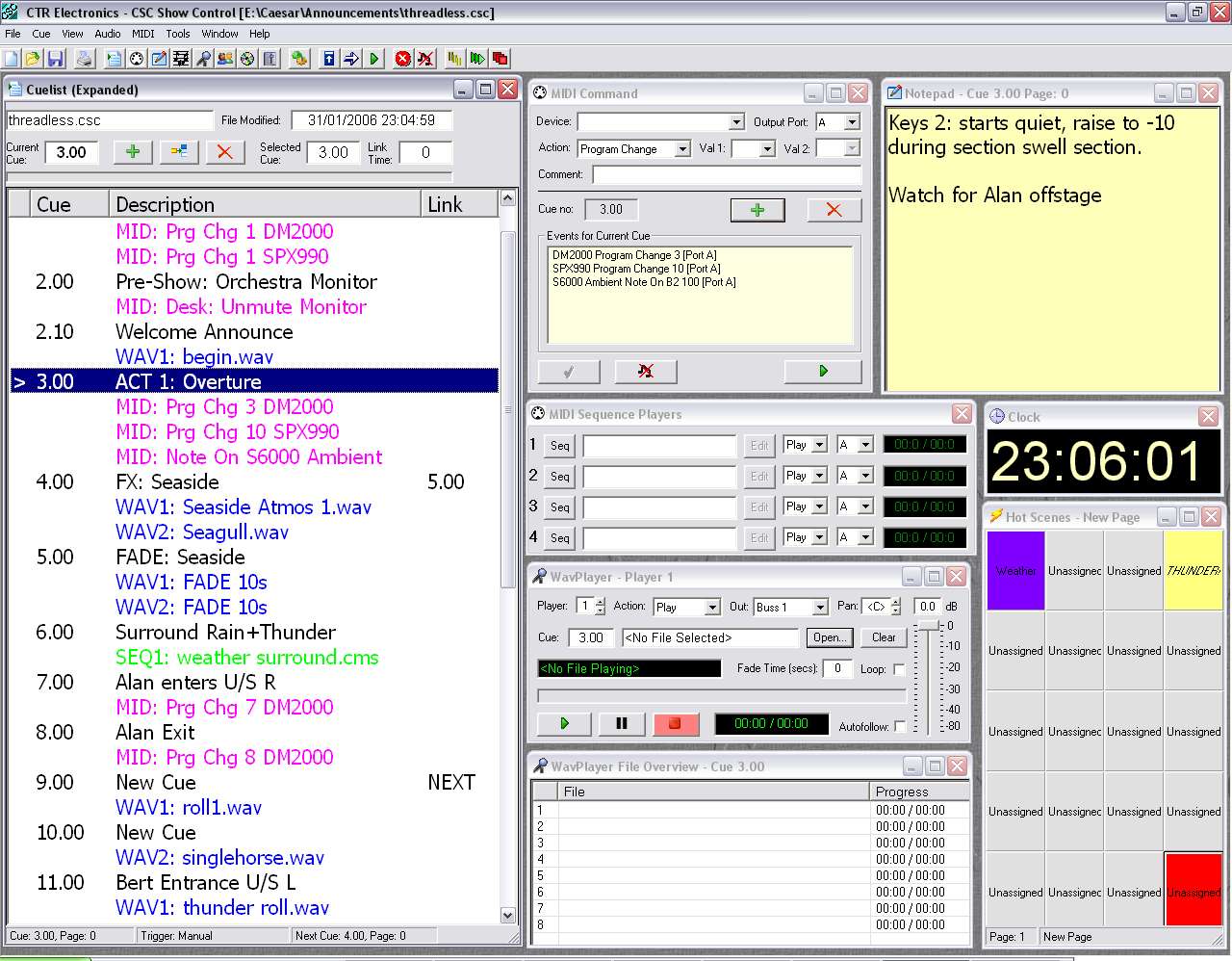Open the Play dropdown for sequence player 4
Viewport: 1232px width, 961px height.
(819, 537)
